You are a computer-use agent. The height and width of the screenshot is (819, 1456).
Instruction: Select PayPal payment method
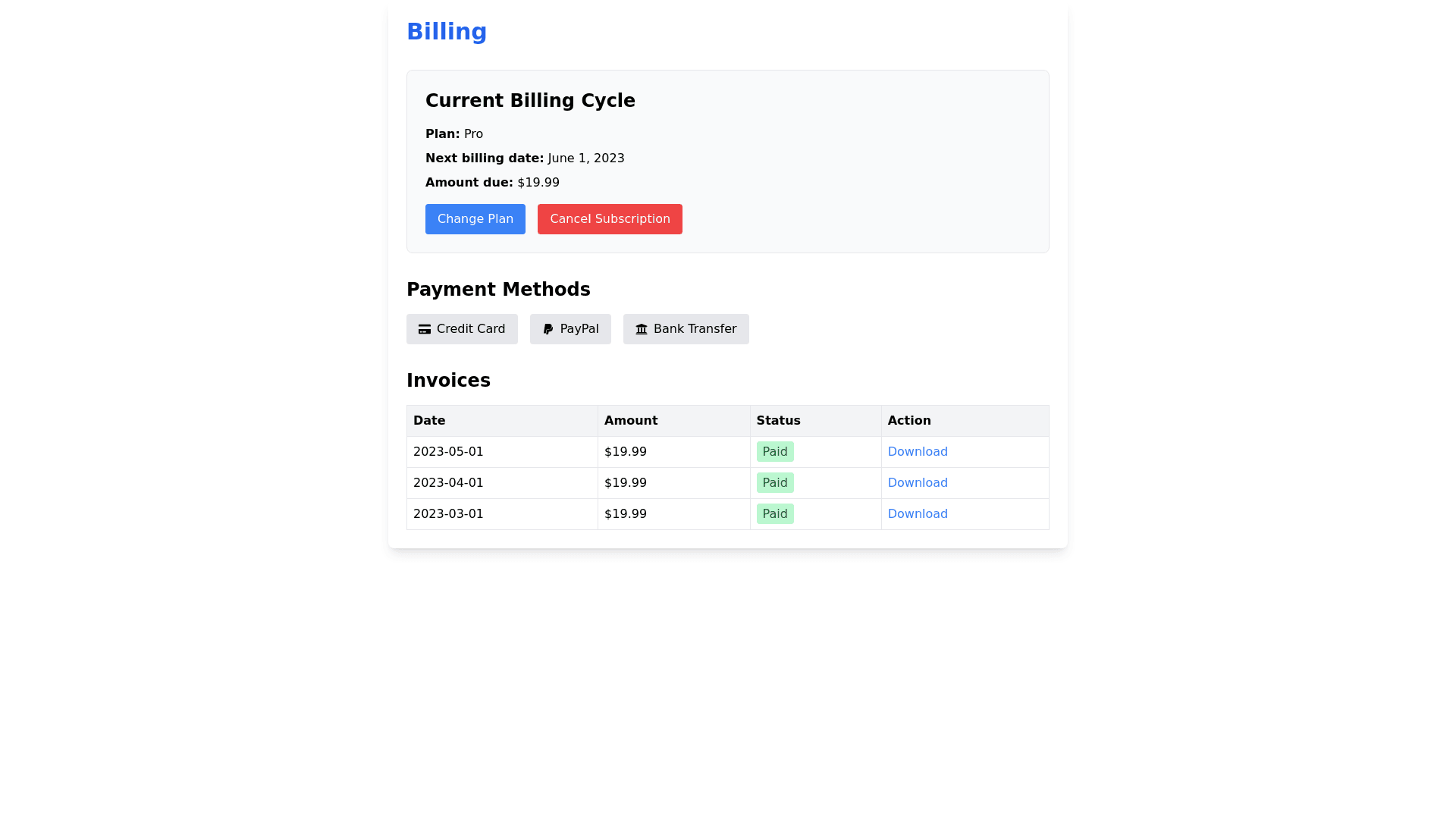pos(570,329)
